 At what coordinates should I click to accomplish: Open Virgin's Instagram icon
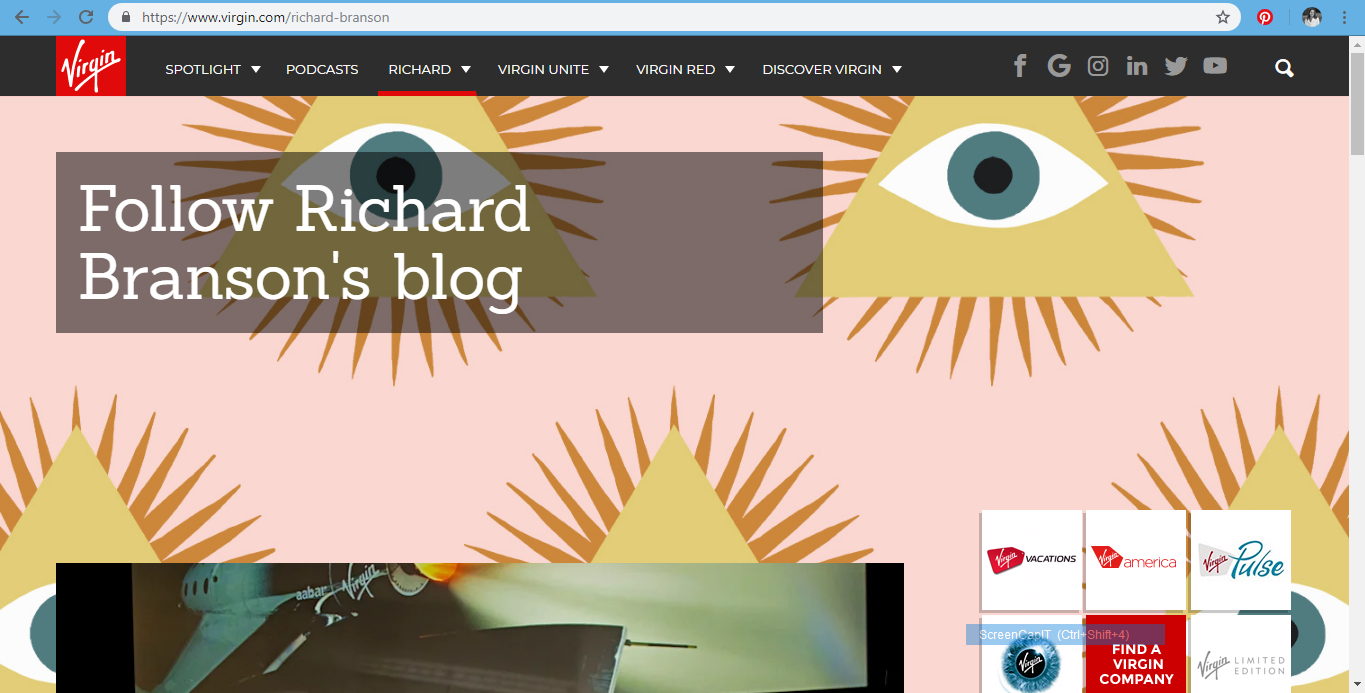point(1098,67)
